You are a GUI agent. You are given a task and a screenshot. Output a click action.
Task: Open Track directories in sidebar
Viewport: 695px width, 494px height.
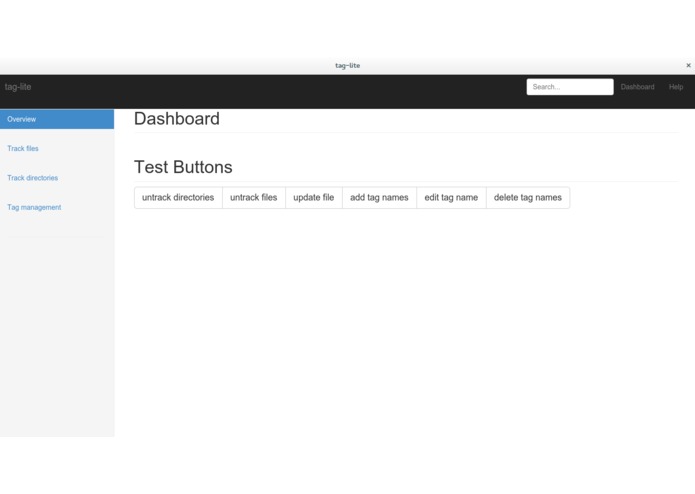32,178
